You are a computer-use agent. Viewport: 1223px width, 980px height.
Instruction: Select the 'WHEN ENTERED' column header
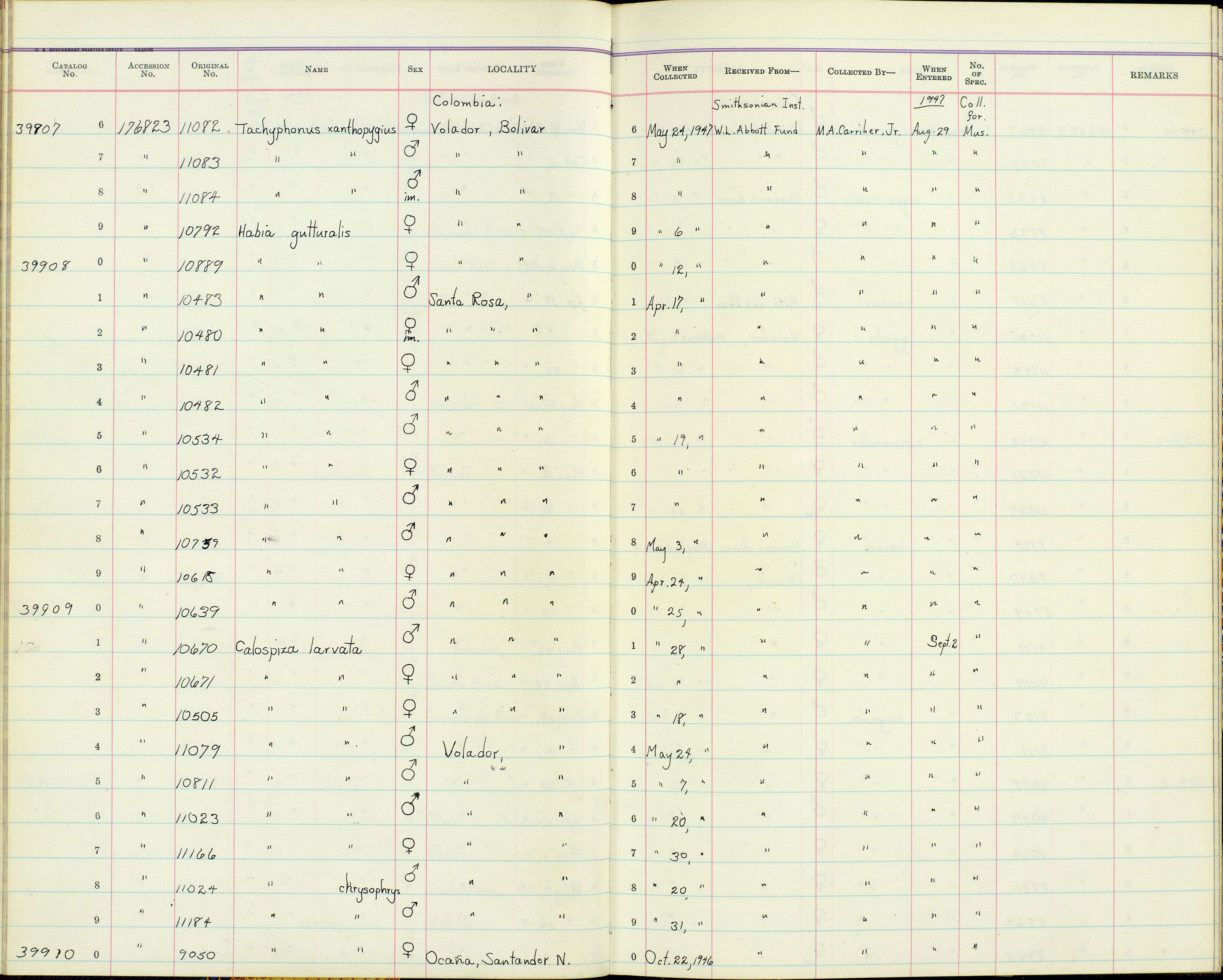tap(934, 73)
